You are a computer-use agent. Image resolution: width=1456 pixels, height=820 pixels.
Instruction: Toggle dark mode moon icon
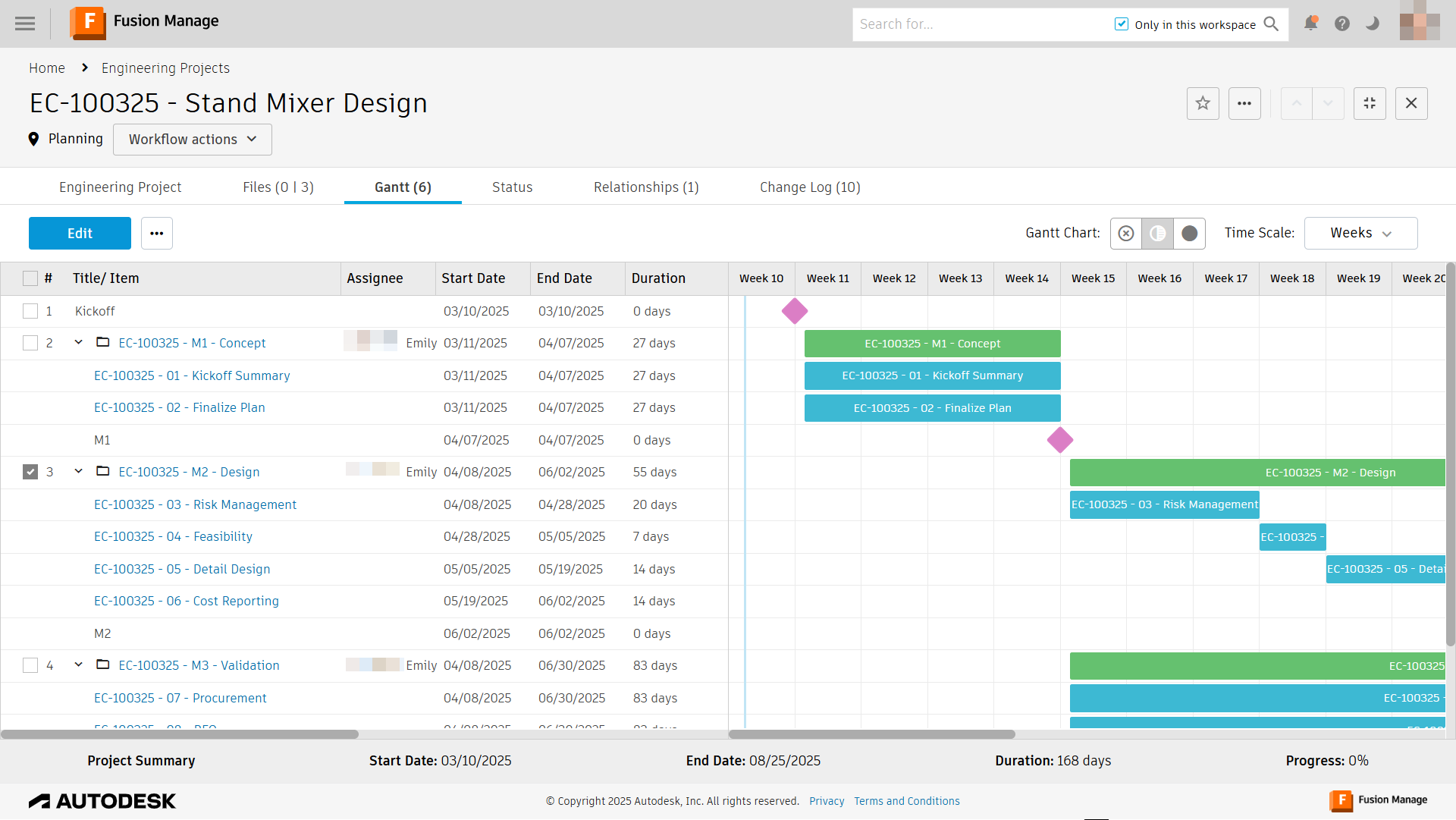tap(1373, 24)
